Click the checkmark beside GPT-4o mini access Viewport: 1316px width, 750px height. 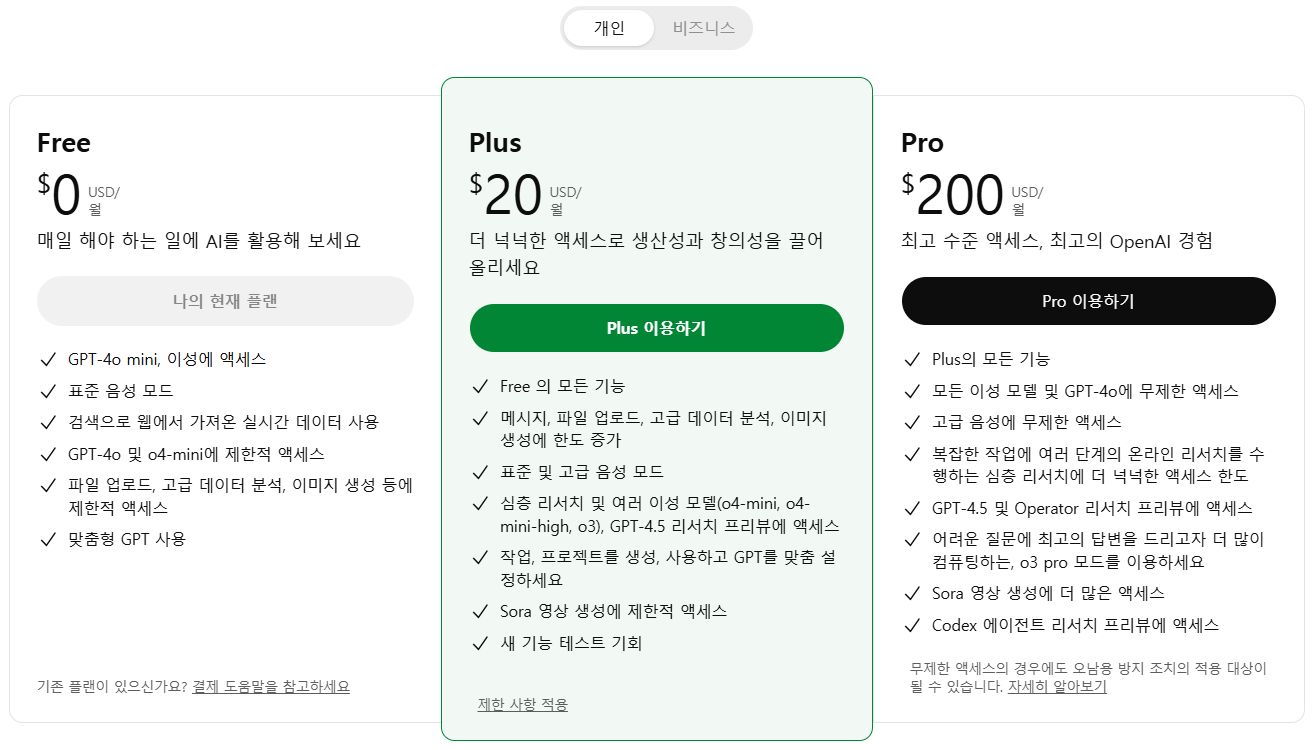(x=48, y=359)
